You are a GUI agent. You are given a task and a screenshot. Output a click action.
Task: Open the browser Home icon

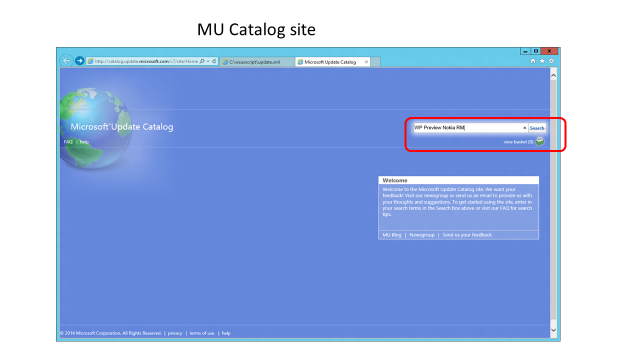pyautogui.click(x=533, y=61)
